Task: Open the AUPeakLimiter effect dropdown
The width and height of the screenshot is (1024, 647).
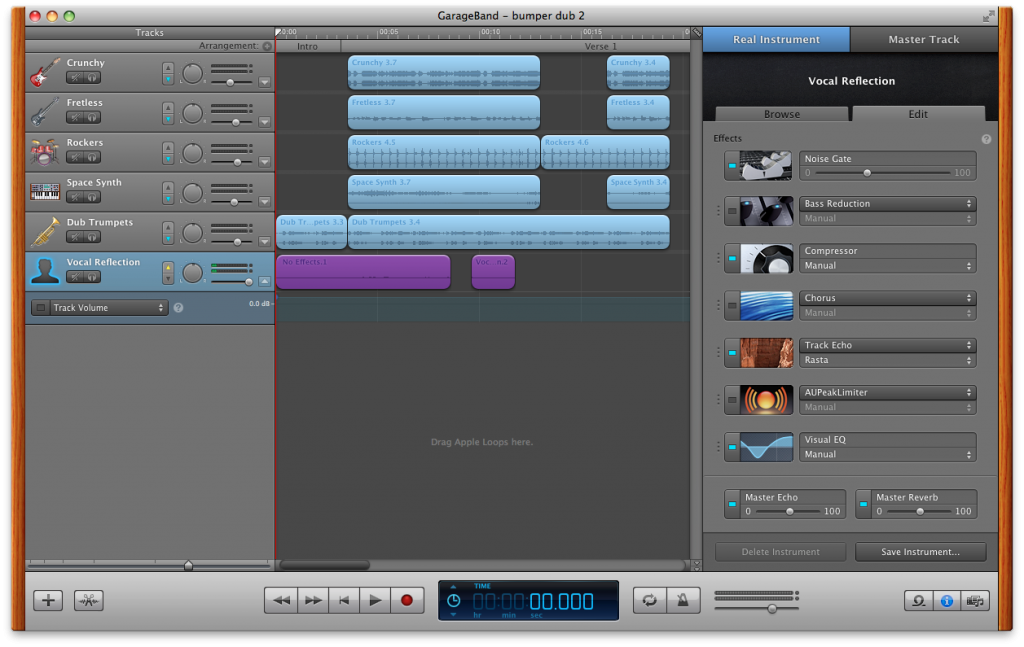Action: pos(888,392)
